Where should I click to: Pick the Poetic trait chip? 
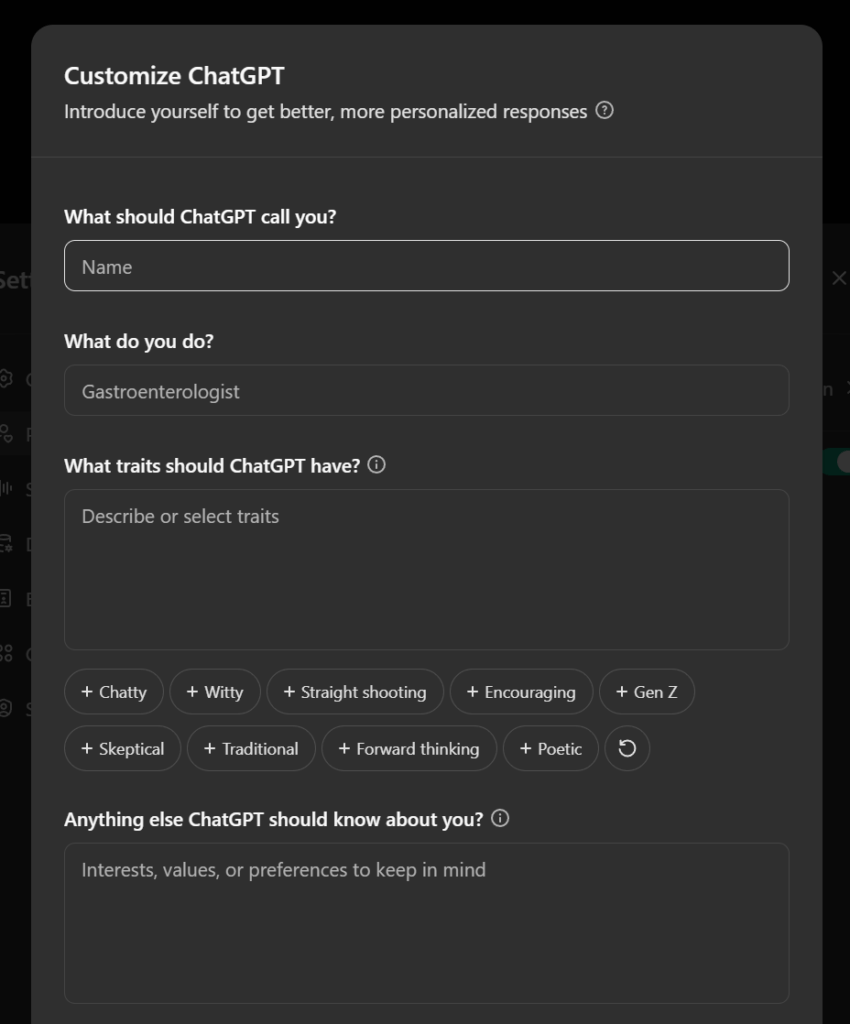(x=551, y=748)
